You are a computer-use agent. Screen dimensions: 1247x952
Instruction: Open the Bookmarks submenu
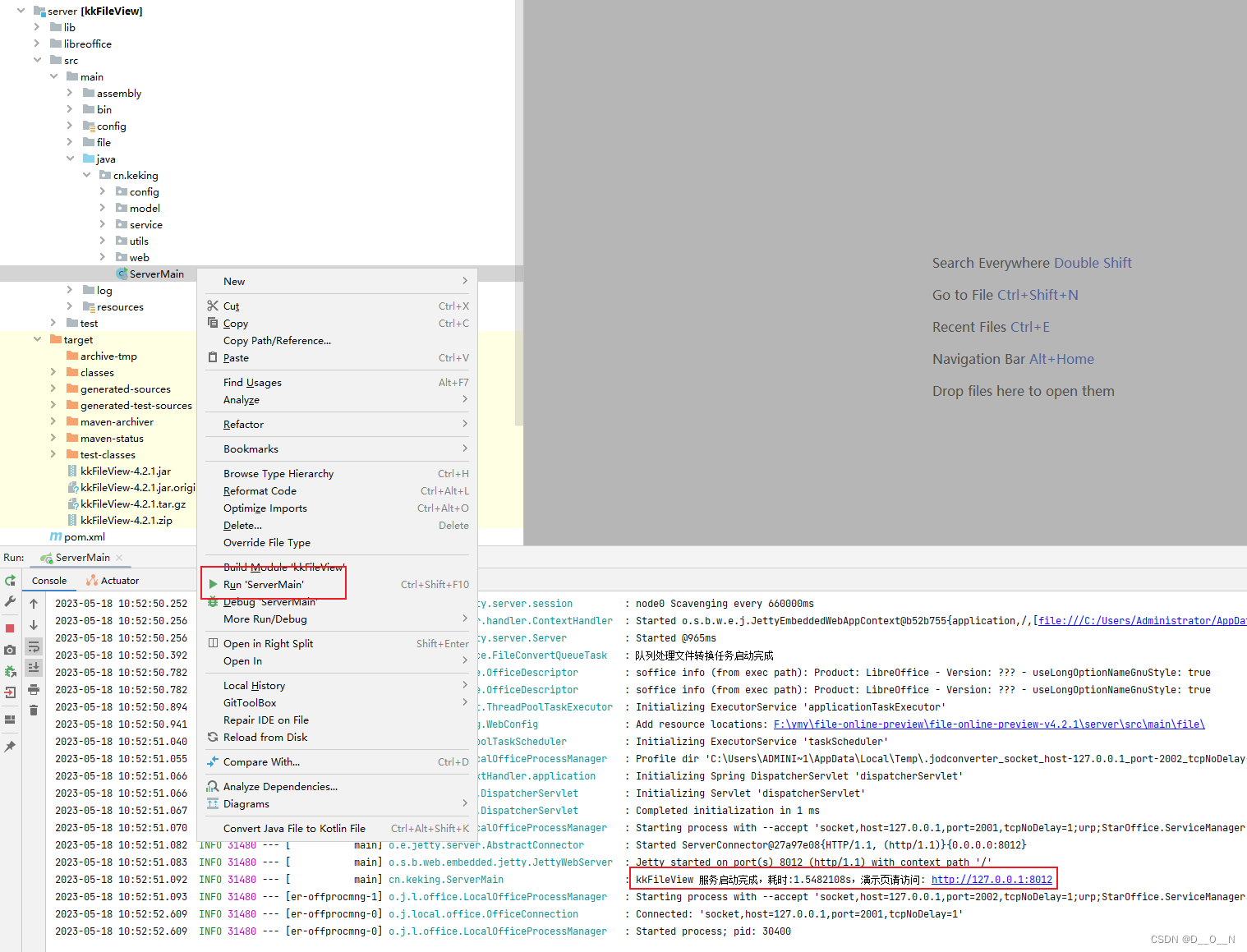pyautogui.click(x=338, y=449)
